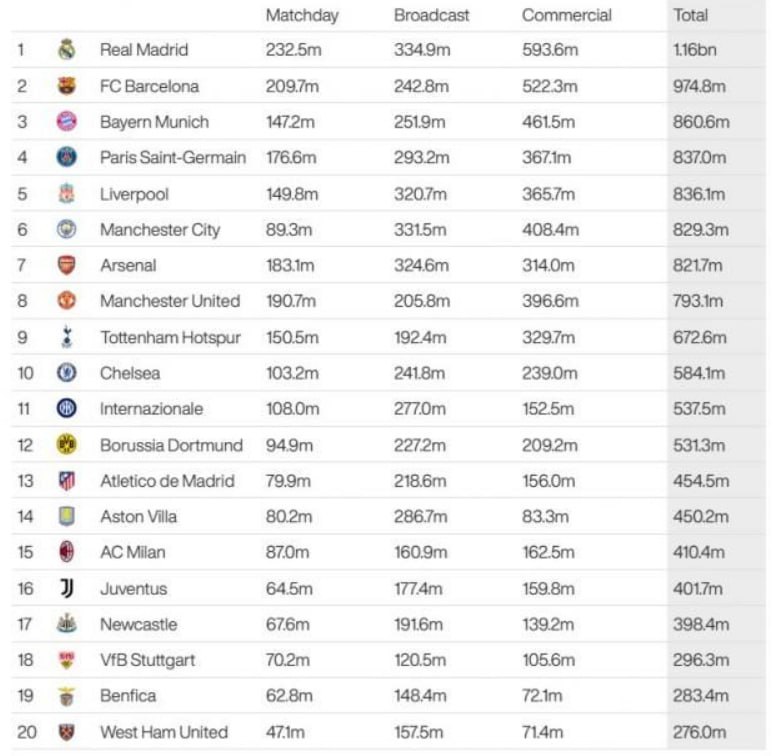Click the Bayern Munich logo
Screen dimensions: 774x756
66,122
